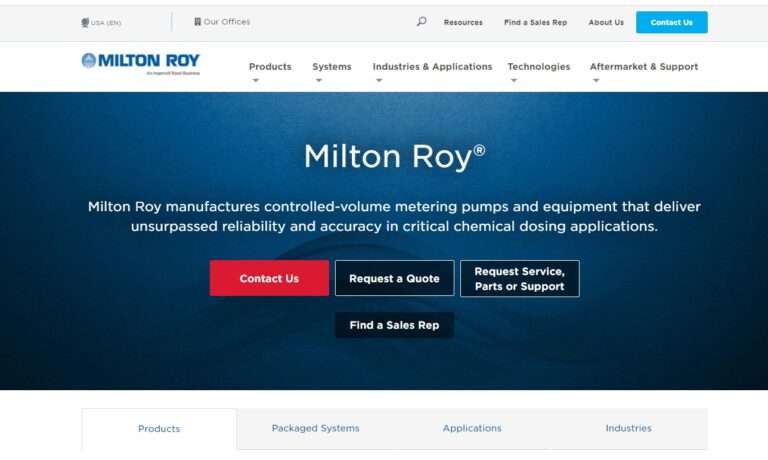Expand the chevron under the Systems menu
Viewport: 768px width, 460px height.
pyautogui.click(x=319, y=81)
